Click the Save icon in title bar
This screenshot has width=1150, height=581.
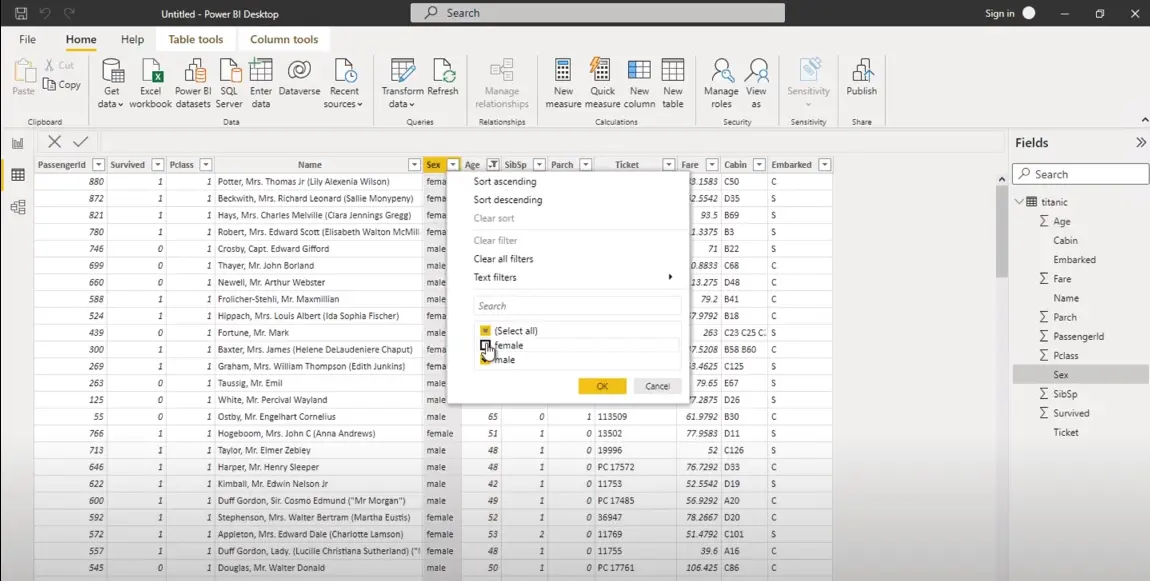[x=21, y=13]
